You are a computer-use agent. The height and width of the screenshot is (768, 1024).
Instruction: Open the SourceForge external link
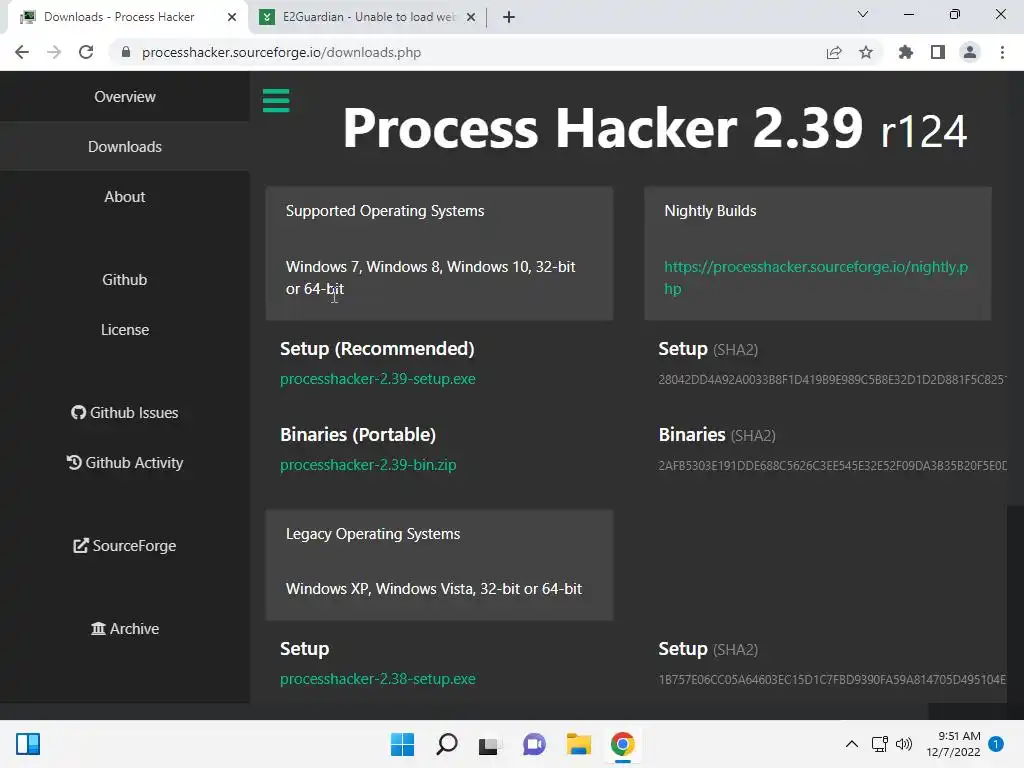click(x=125, y=545)
